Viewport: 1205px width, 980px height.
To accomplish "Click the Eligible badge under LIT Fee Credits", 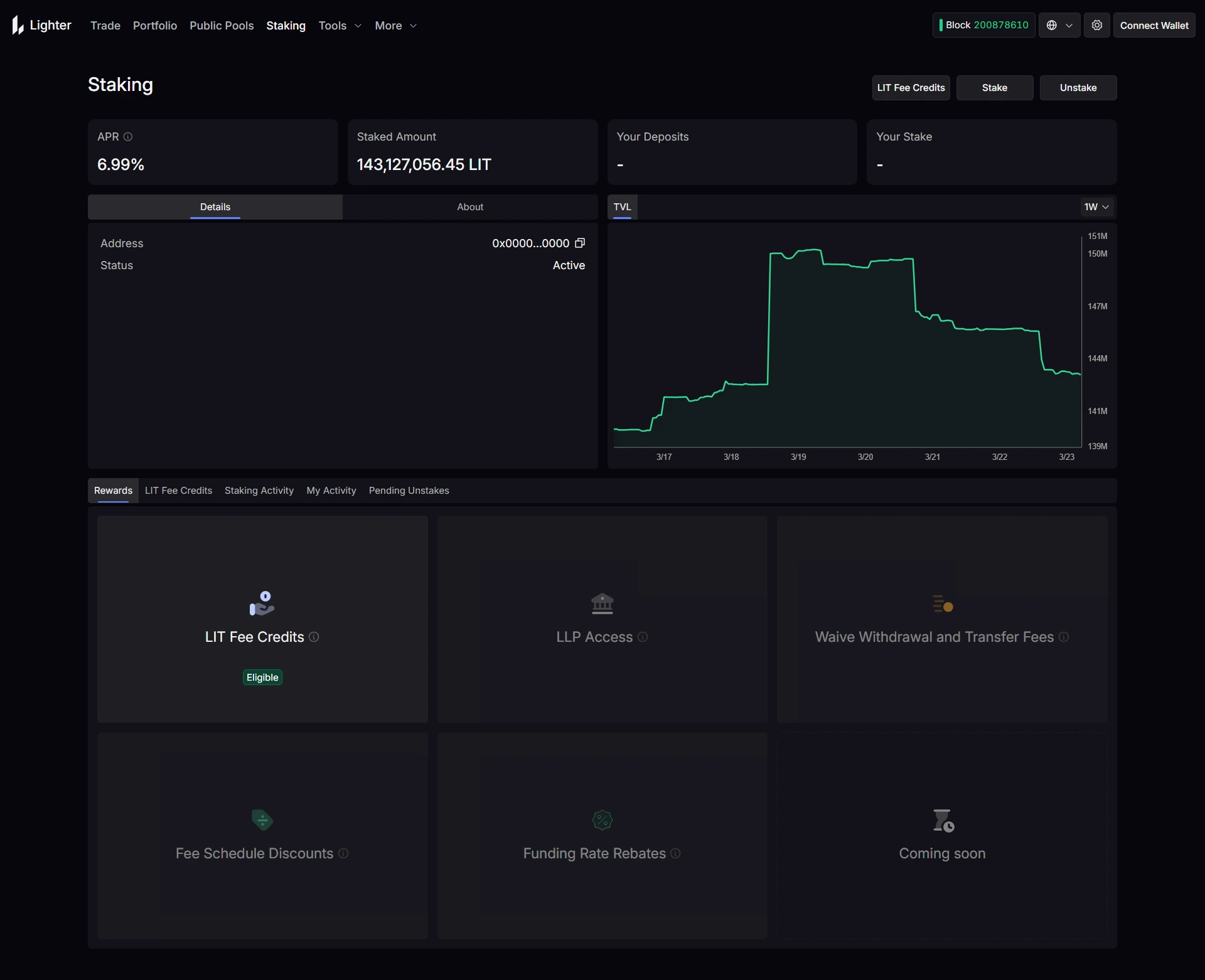I will (262, 677).
